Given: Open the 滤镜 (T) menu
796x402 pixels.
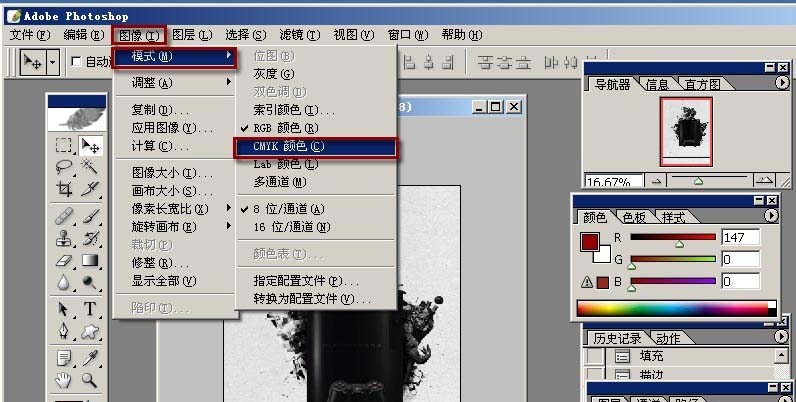Looking at the screenshot, I should tap(300, 35).
